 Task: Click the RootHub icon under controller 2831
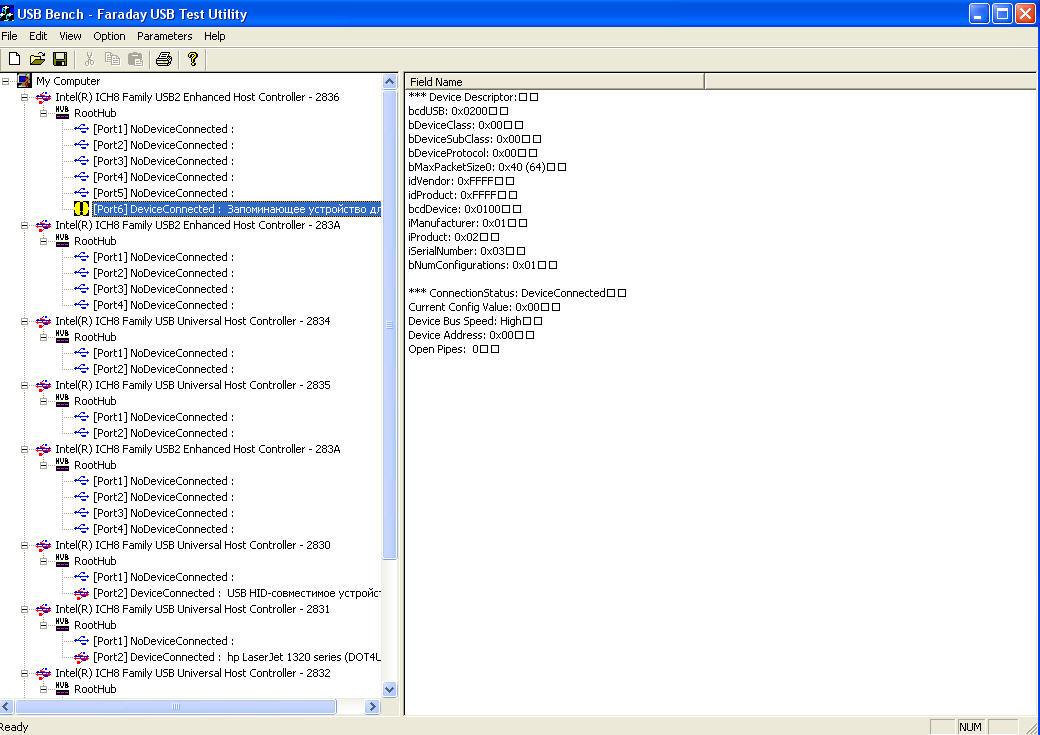[62, 624]
